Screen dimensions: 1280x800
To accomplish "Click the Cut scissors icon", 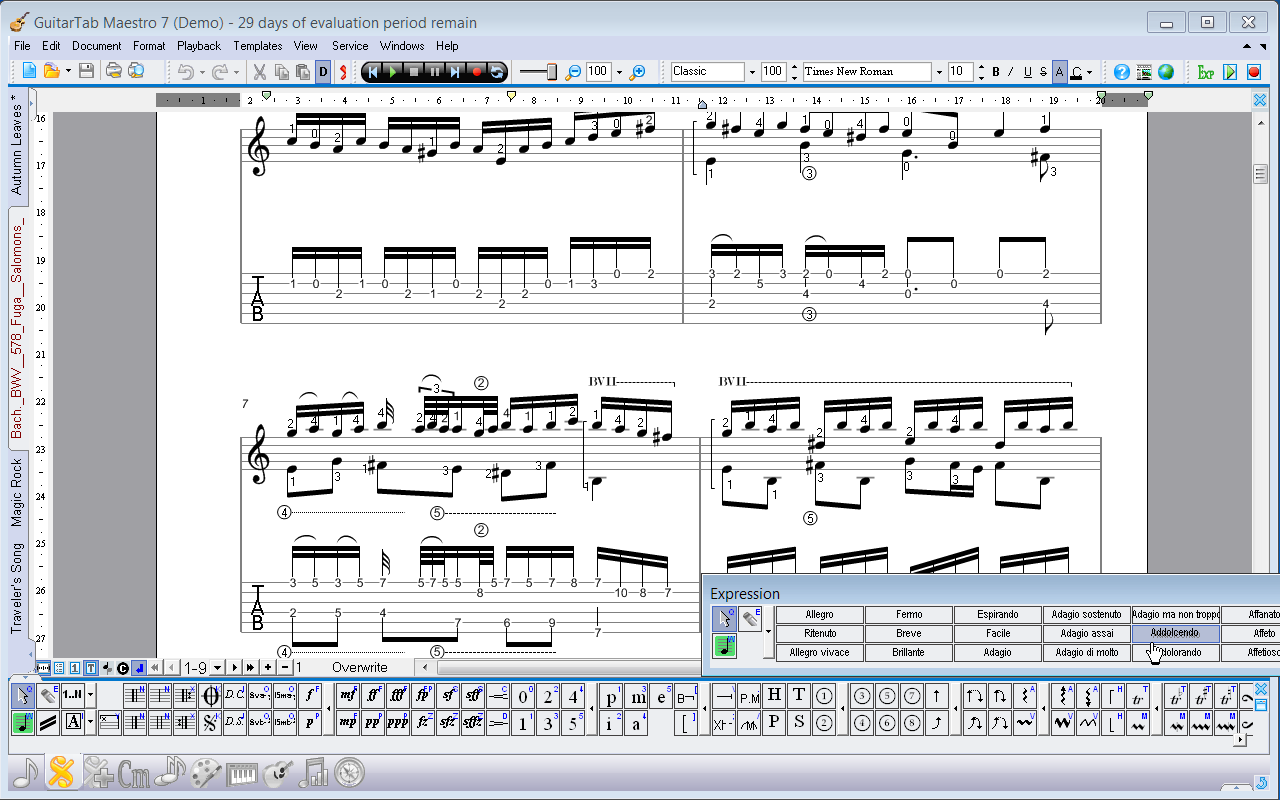I will (x=259, y=72).
